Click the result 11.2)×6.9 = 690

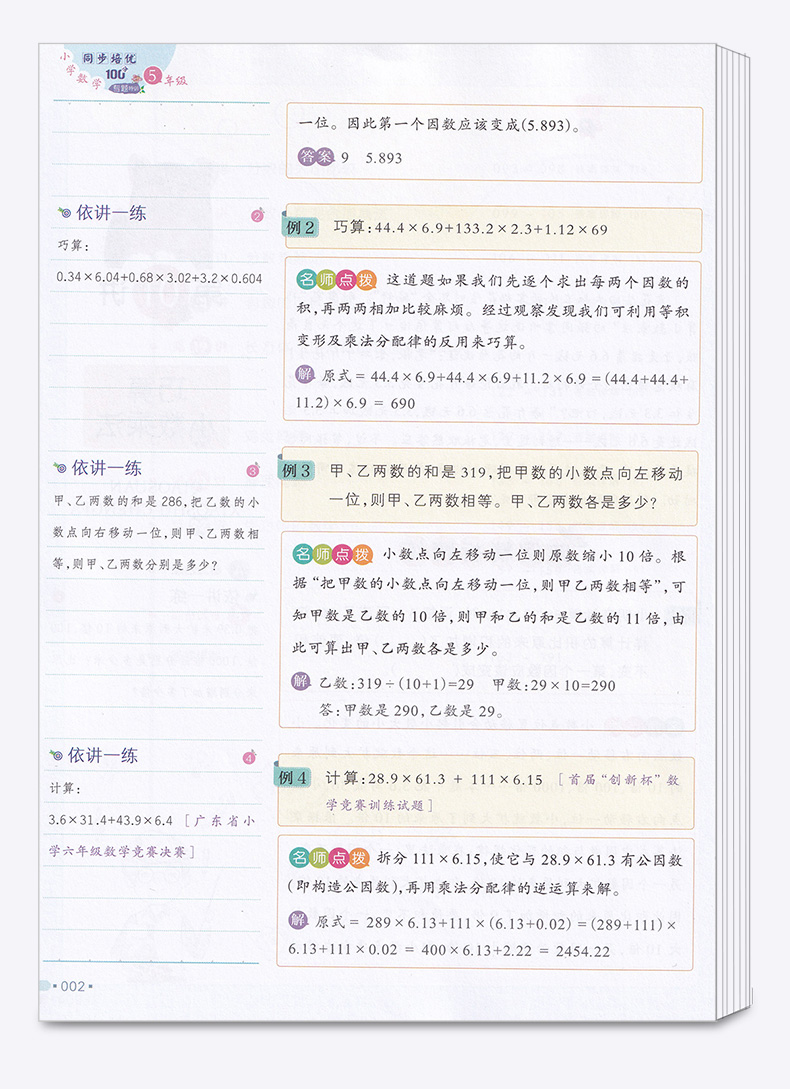click(x=355, y=403)
